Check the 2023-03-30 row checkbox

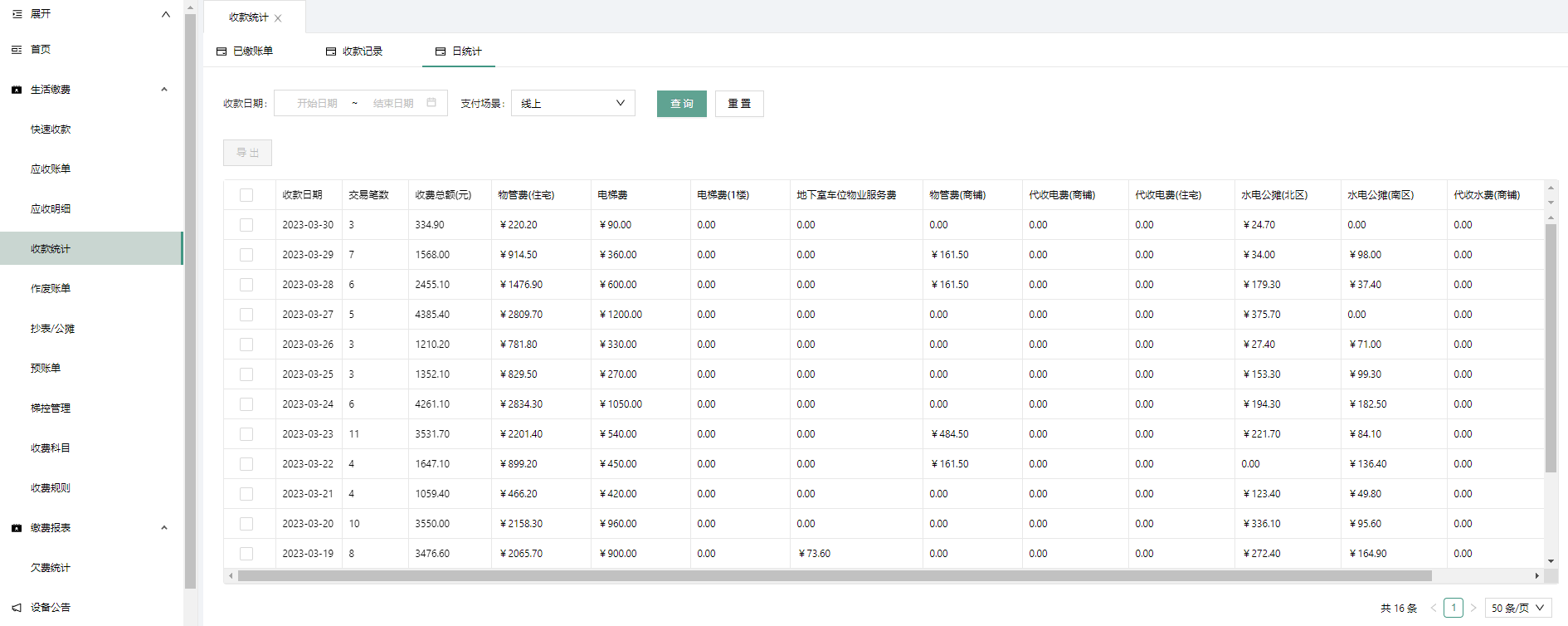[246, 225]
